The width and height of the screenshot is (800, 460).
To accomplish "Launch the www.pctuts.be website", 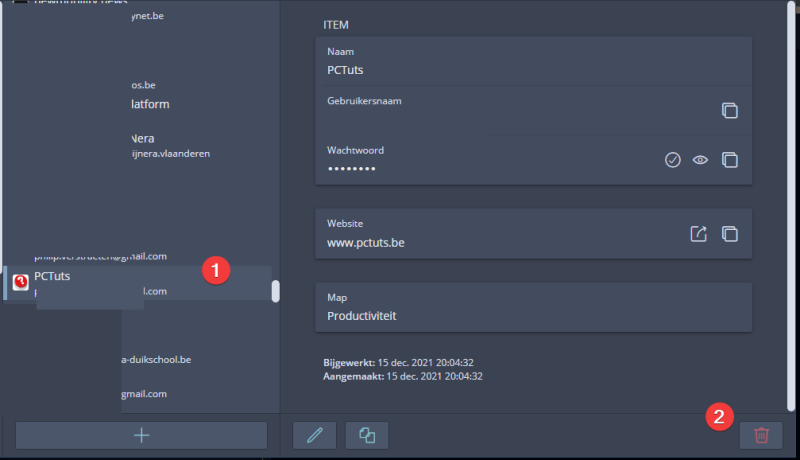I will pos(698,234).
